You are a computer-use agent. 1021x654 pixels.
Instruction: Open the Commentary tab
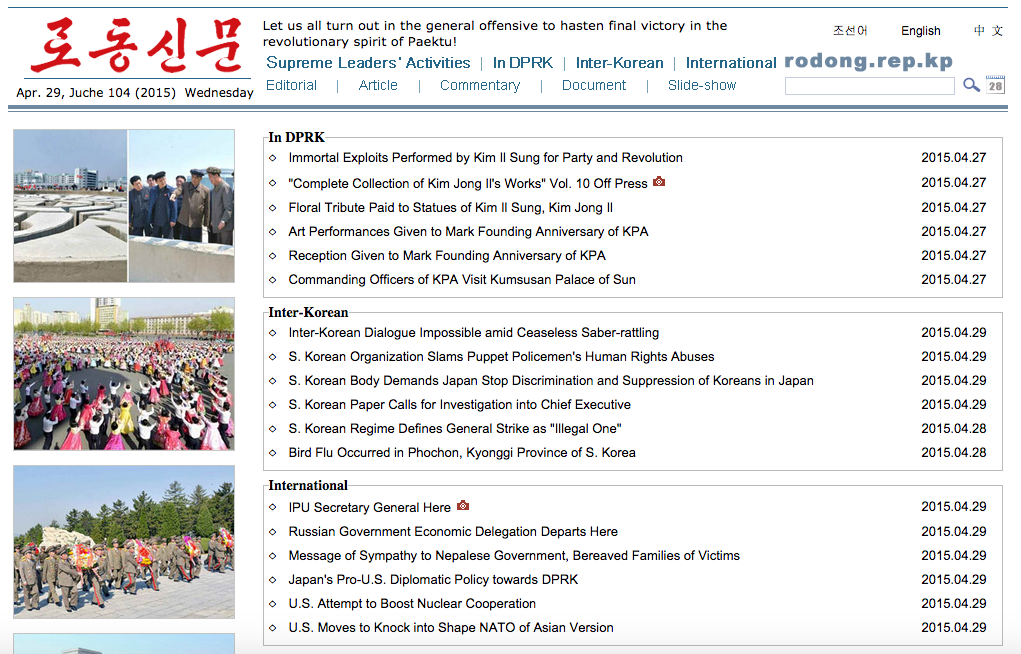480,85
